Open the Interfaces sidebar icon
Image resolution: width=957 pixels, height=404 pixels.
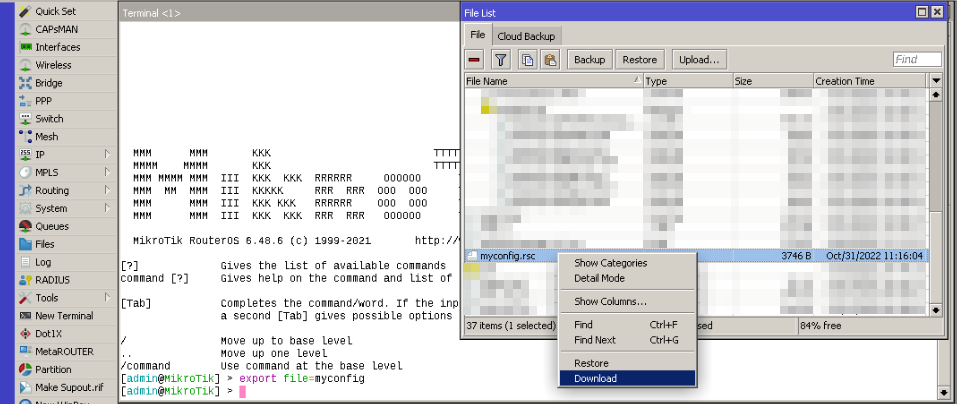click(26, 47)
